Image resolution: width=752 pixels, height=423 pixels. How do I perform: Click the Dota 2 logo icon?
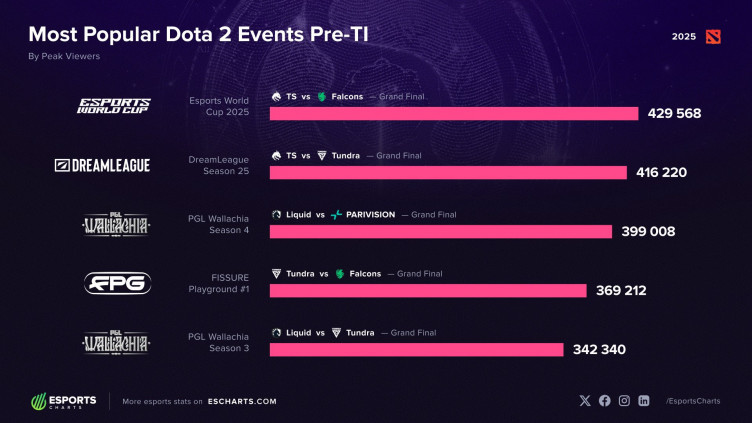point(712,36)
